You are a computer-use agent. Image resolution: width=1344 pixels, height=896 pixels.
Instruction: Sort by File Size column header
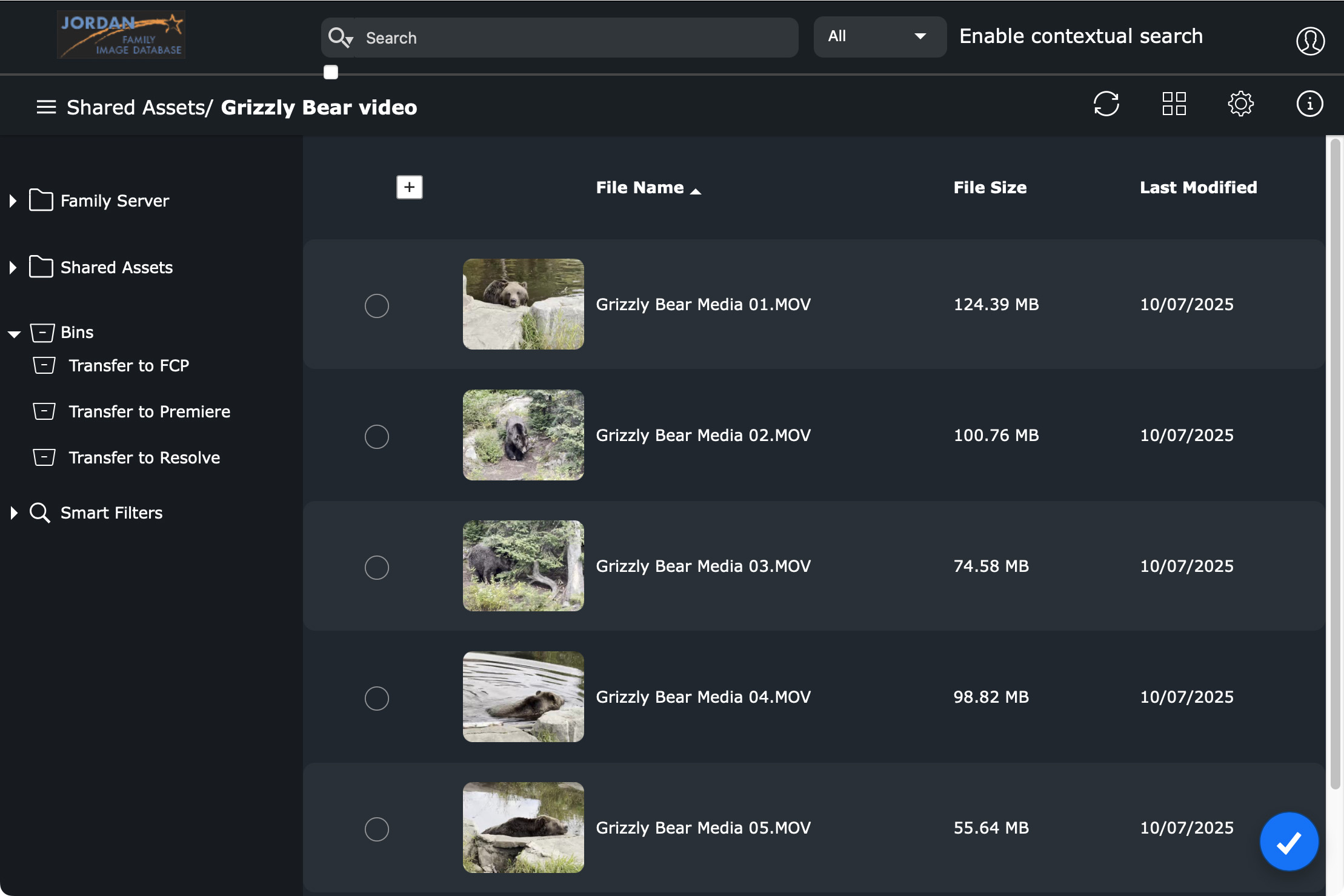990,188
